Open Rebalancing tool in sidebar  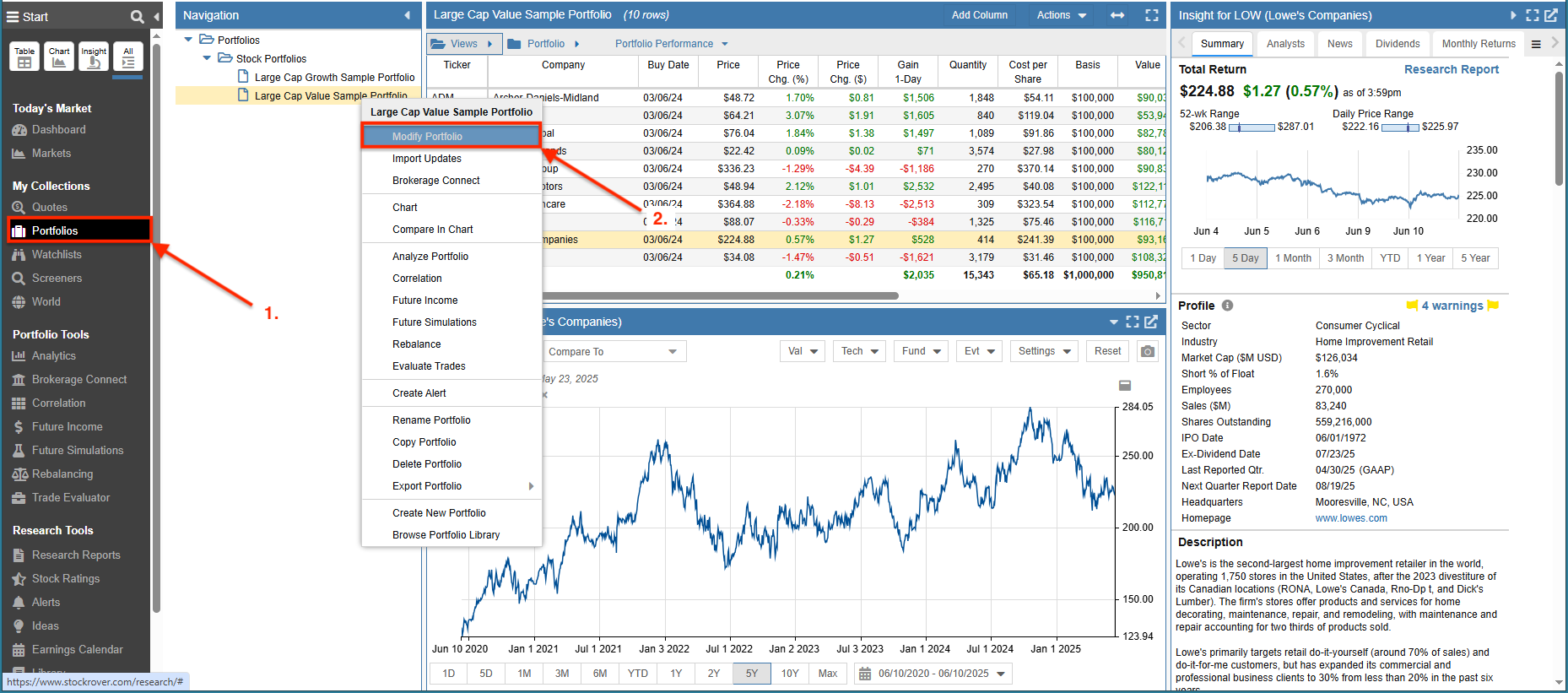(x=52, y=474)
